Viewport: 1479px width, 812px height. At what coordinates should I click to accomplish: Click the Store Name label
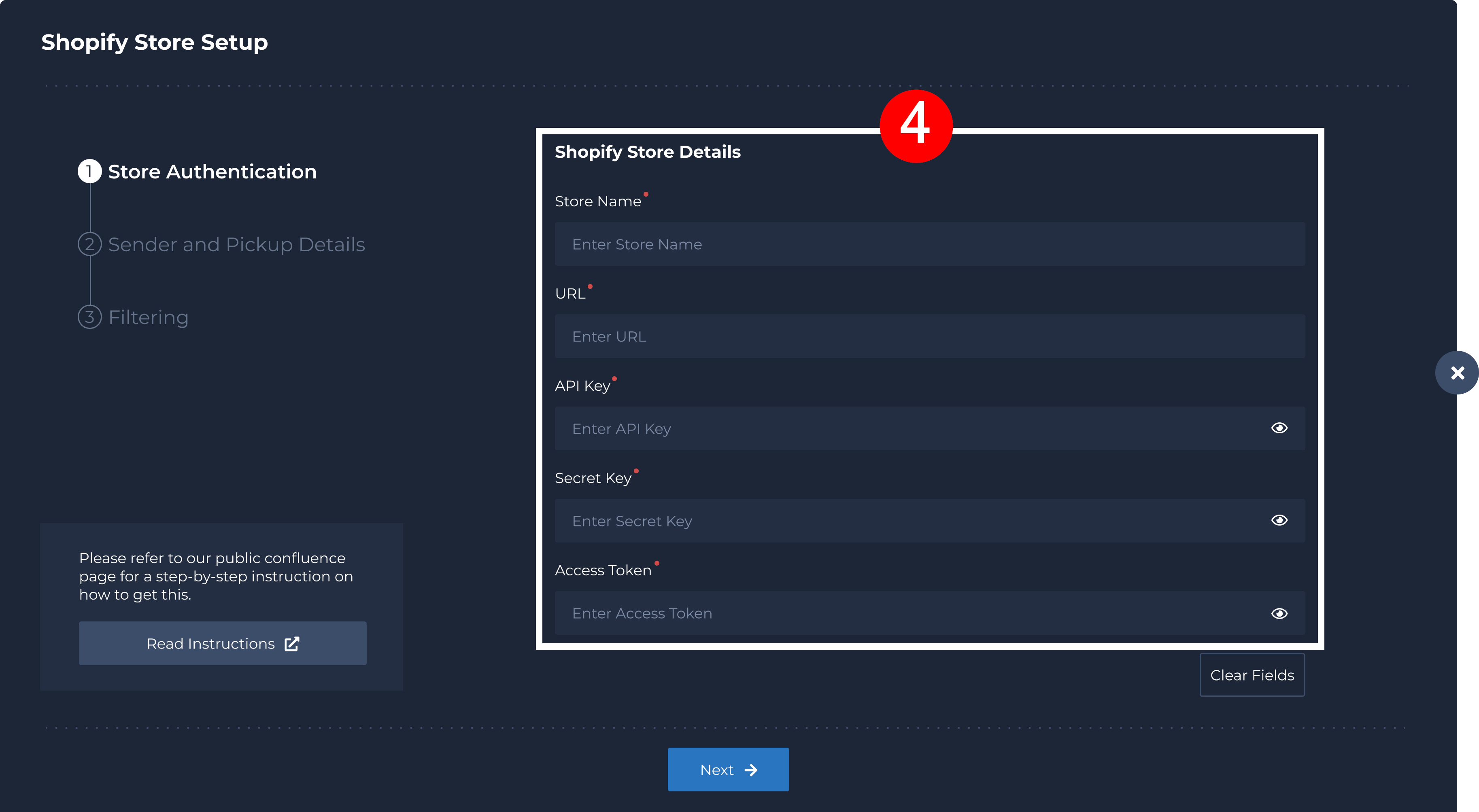598,201
